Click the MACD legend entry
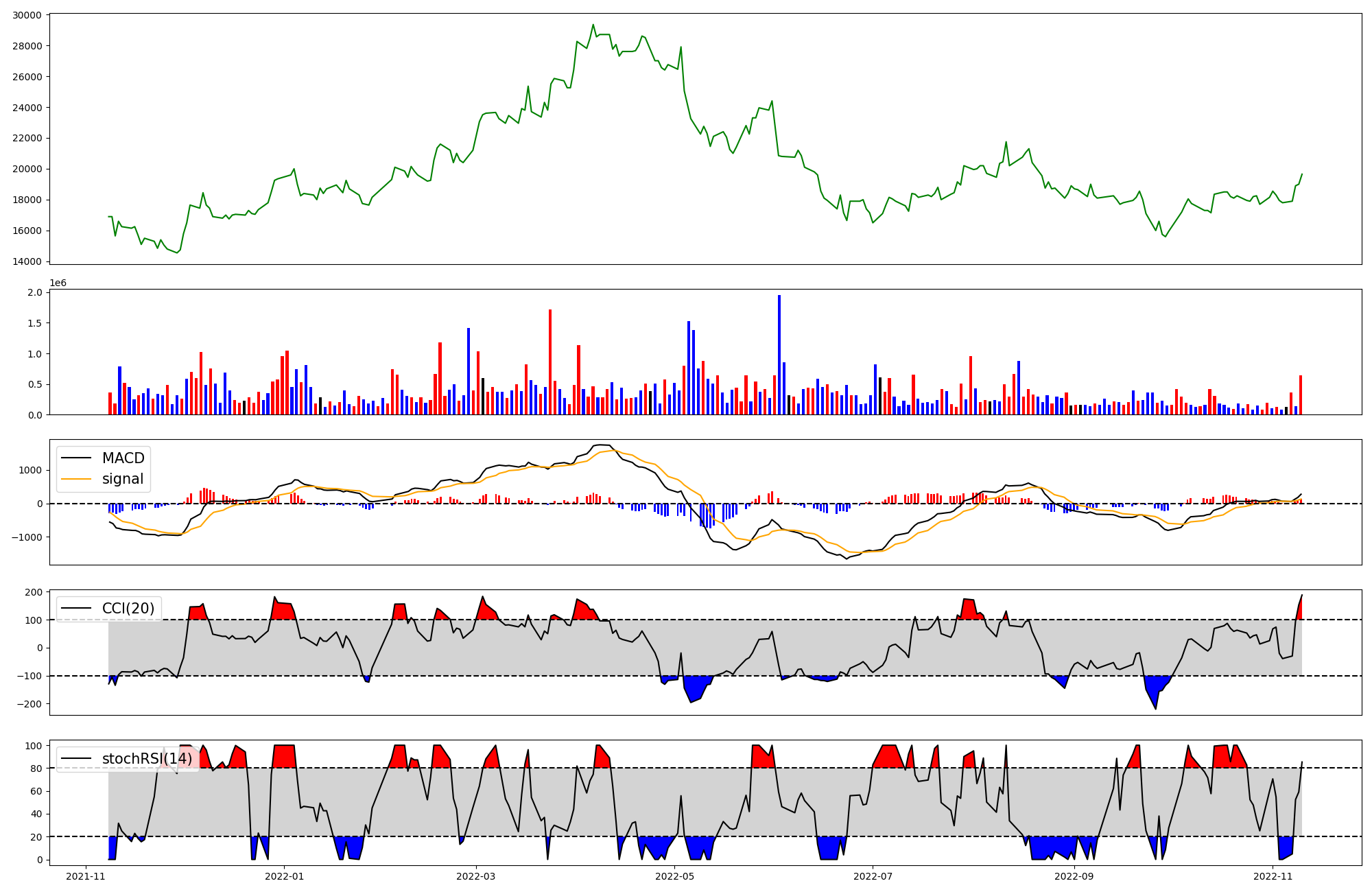 click(123, 458)
